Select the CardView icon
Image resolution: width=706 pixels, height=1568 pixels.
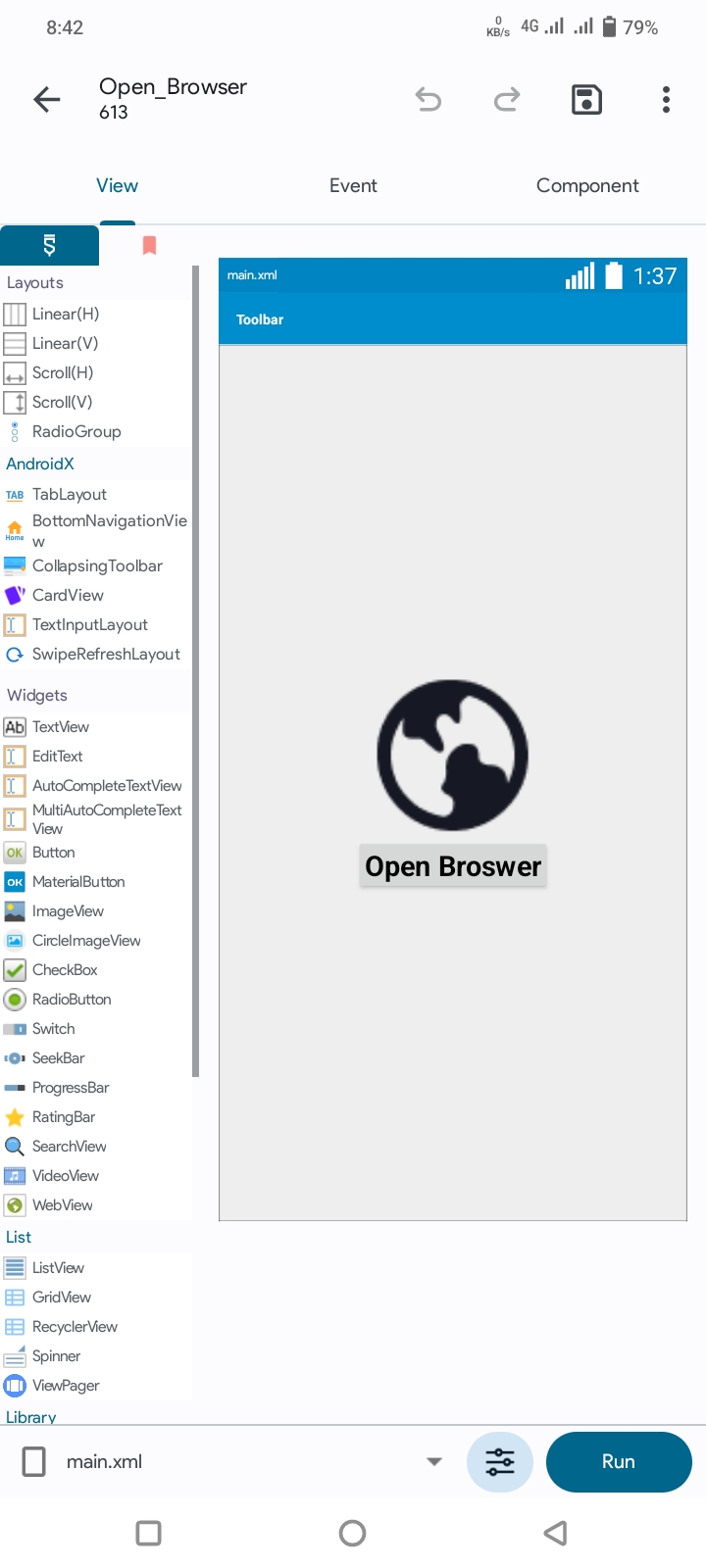point(15,595)
